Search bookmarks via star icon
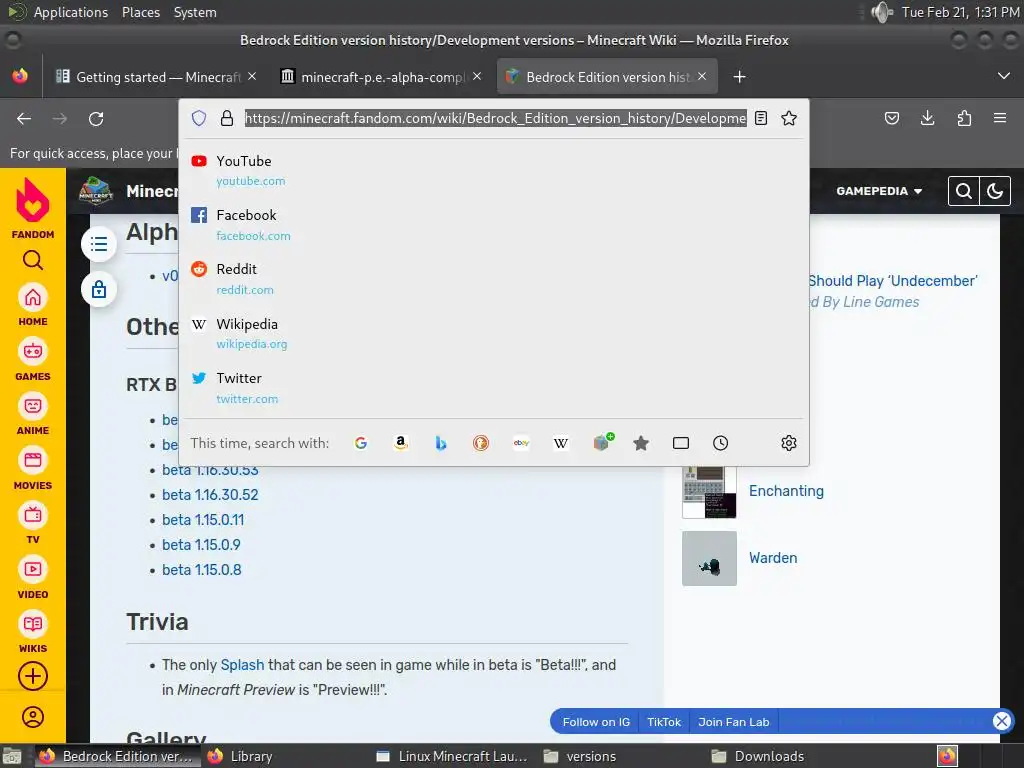The image size is (1024, 768). 641,443
